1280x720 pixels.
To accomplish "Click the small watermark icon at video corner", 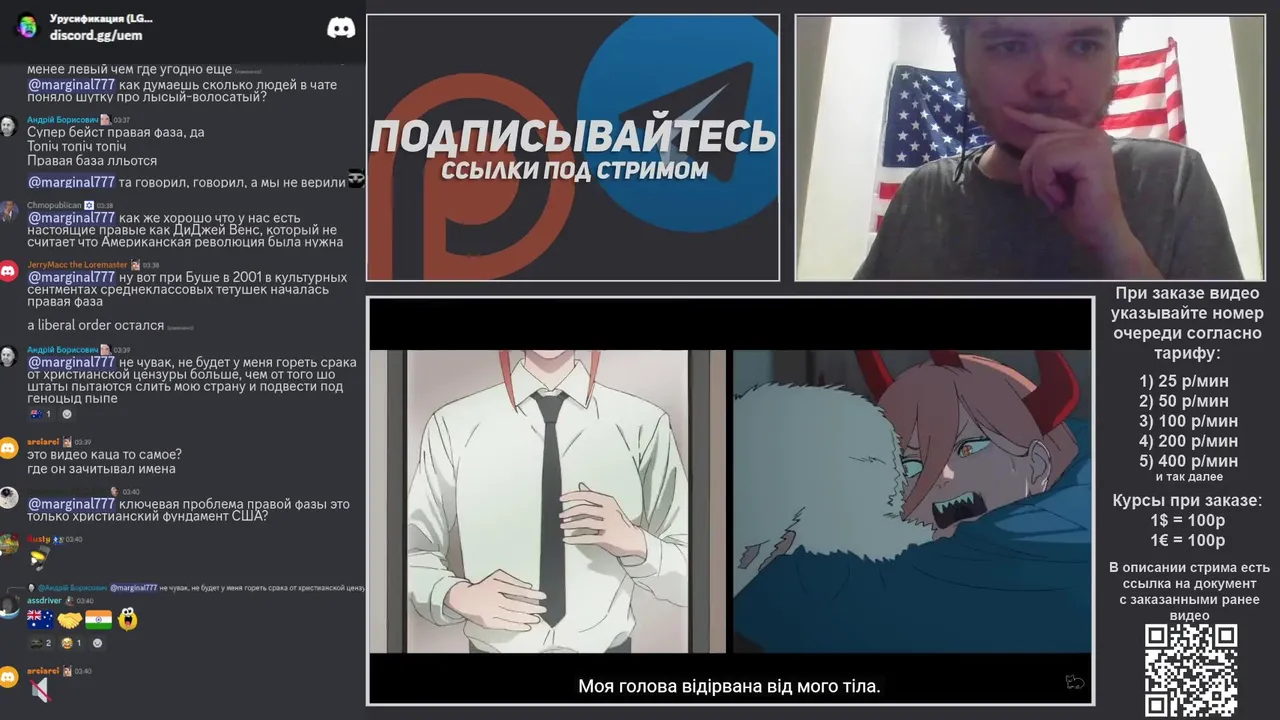I will tap(1075, 682).
